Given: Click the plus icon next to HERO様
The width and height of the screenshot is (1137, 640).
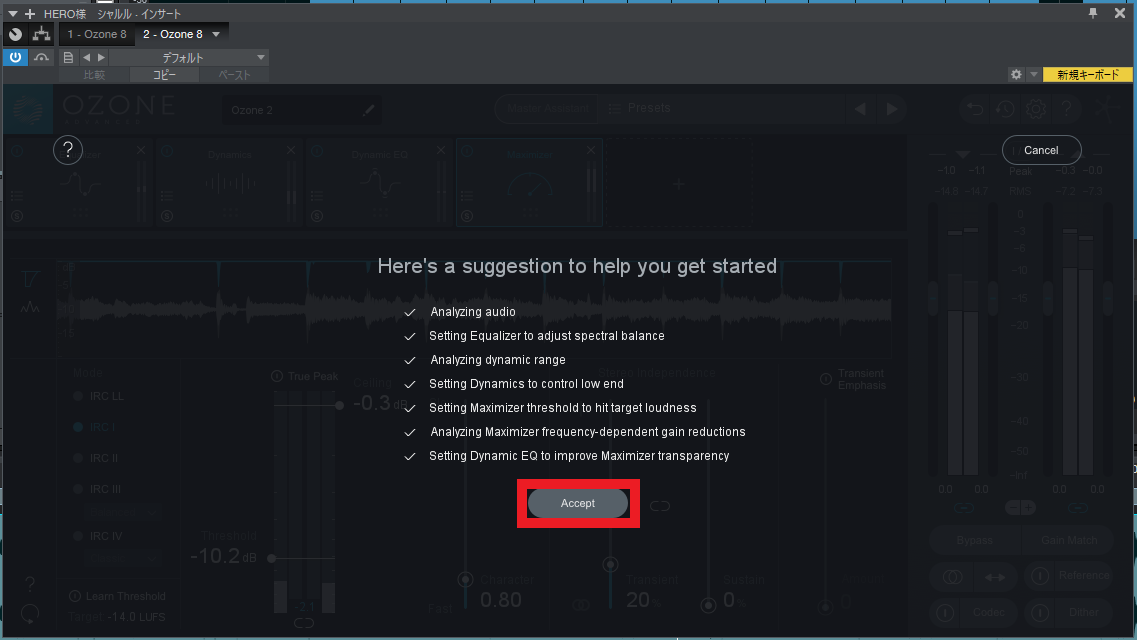Looking at the screenshot, I should click(x=30, y=14).
